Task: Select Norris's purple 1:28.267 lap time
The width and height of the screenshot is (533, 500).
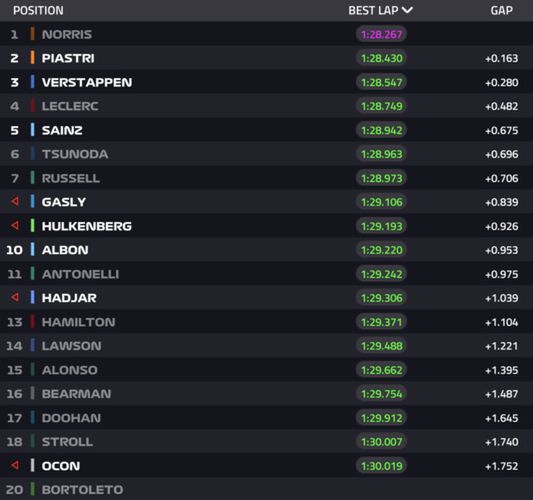Action: (x=381, y=34)
